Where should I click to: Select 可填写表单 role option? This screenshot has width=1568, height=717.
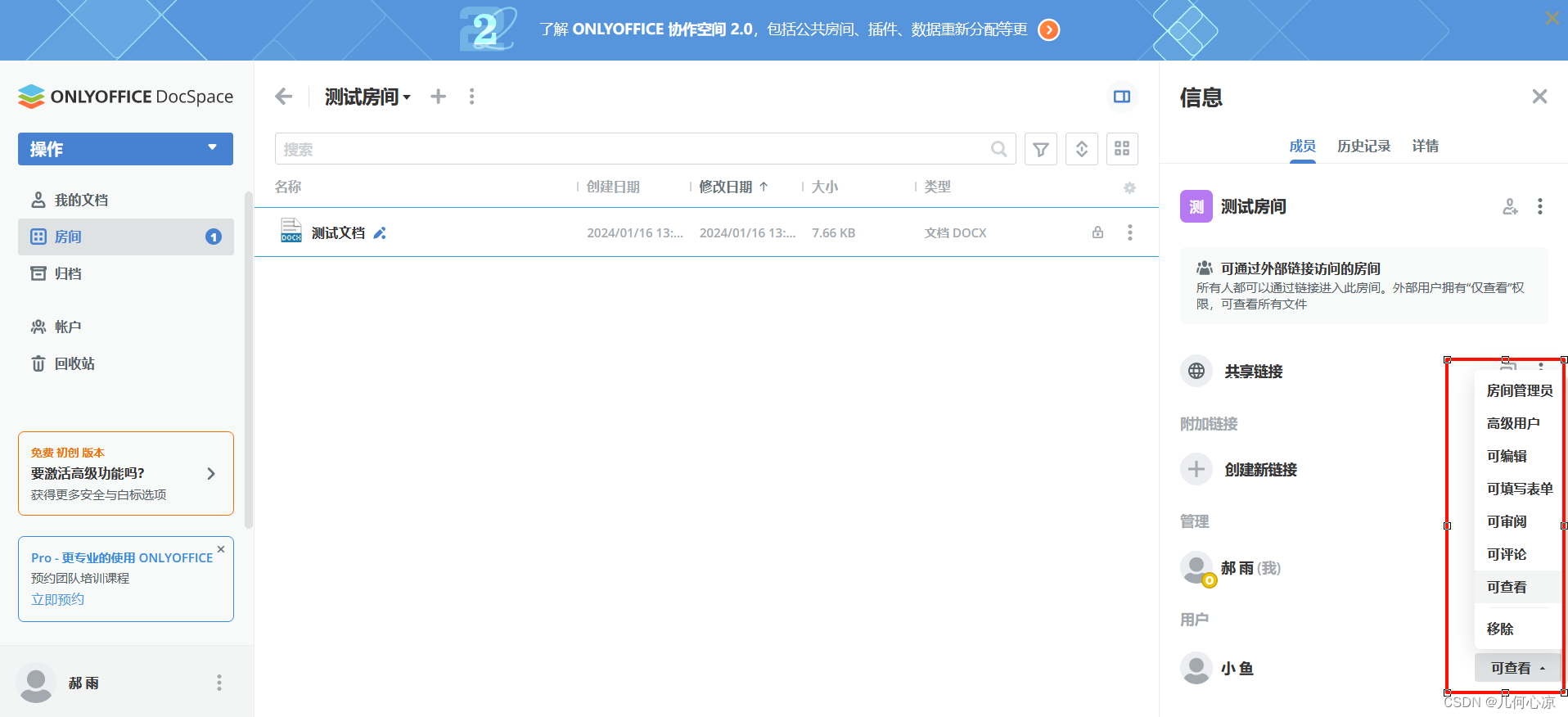[1520, 489]
